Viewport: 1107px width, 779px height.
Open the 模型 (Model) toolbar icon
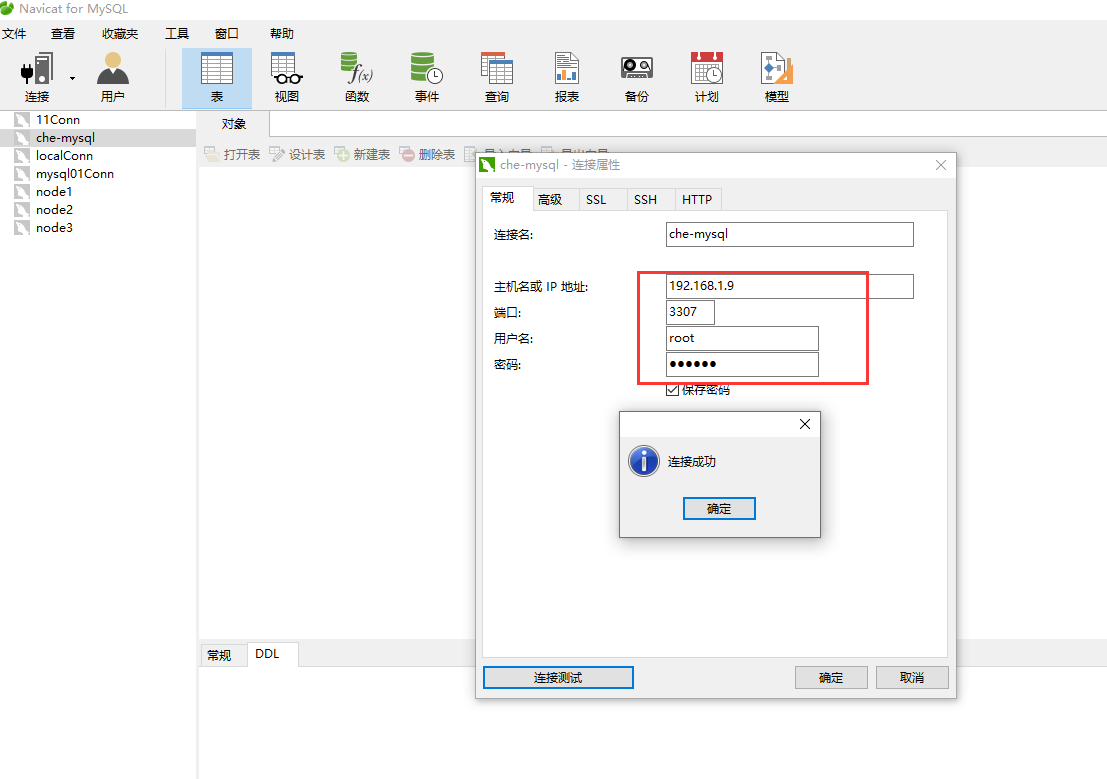[777, 78]
